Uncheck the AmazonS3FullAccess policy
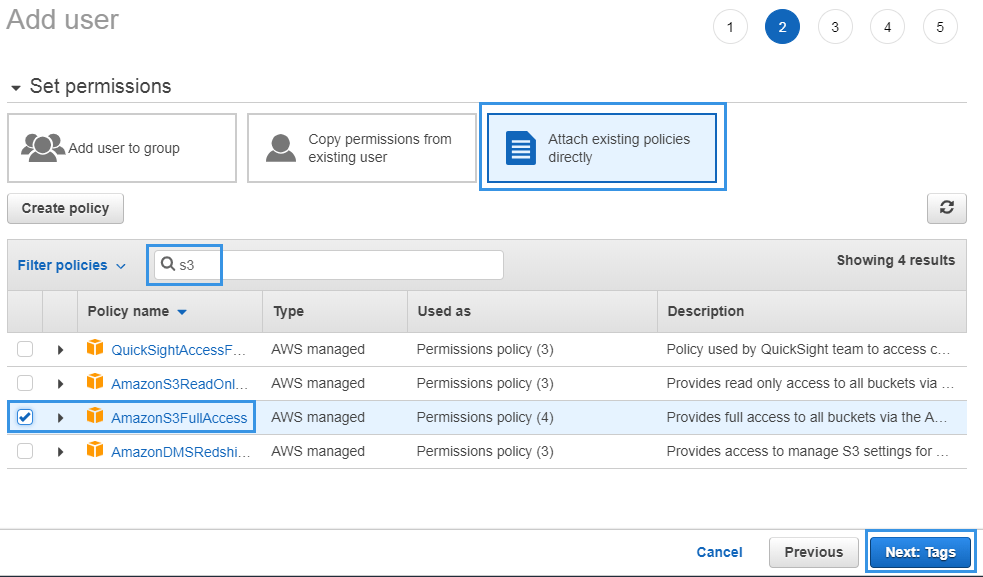The height and width of the screenshot is (577, 983). click(x=24, y=417)
